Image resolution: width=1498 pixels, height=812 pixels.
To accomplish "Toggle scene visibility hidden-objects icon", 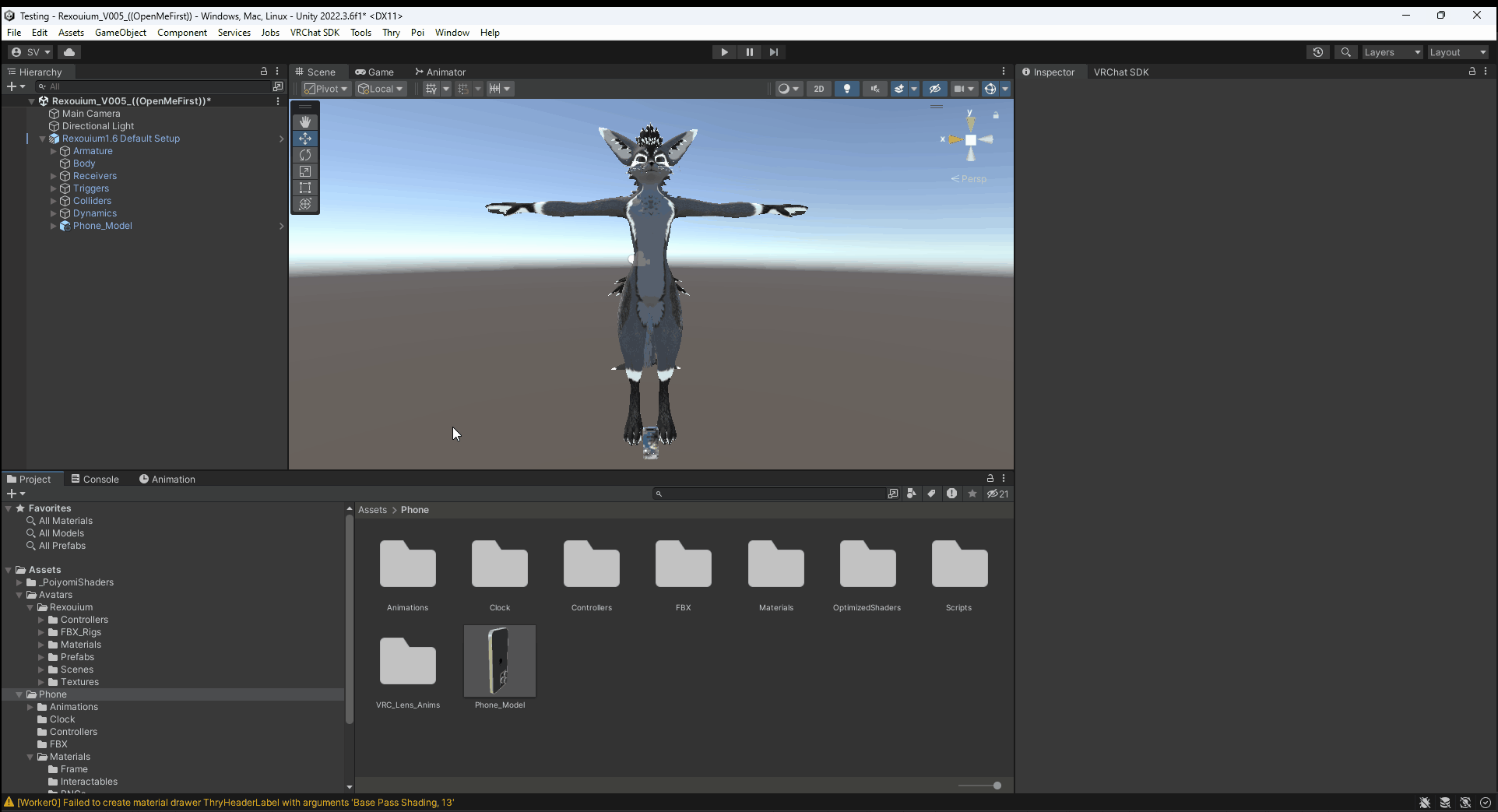I will [935, 89].
